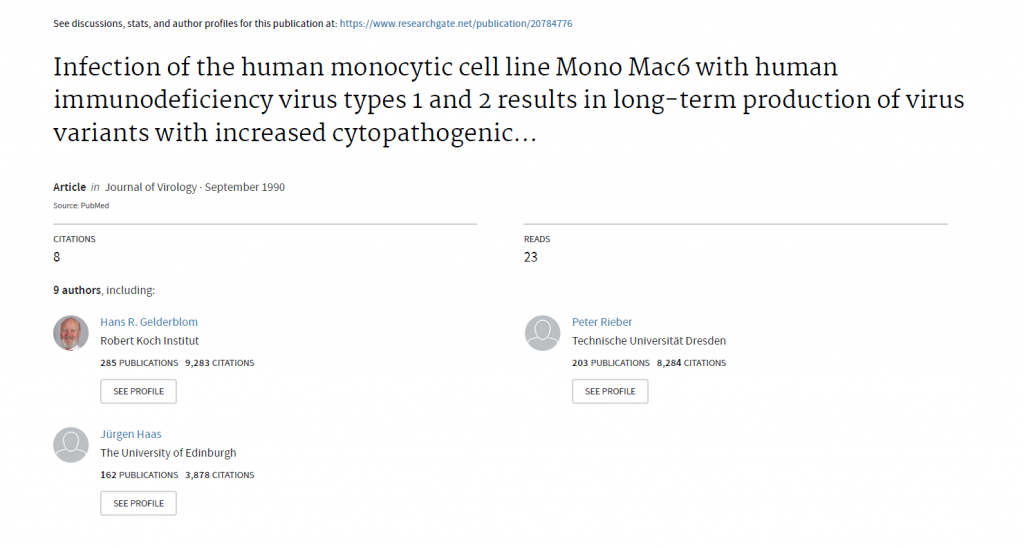Screen dimensions: 1024x548
Task: Click the Journal of Virology text
Action: click(x=151, y=187)
